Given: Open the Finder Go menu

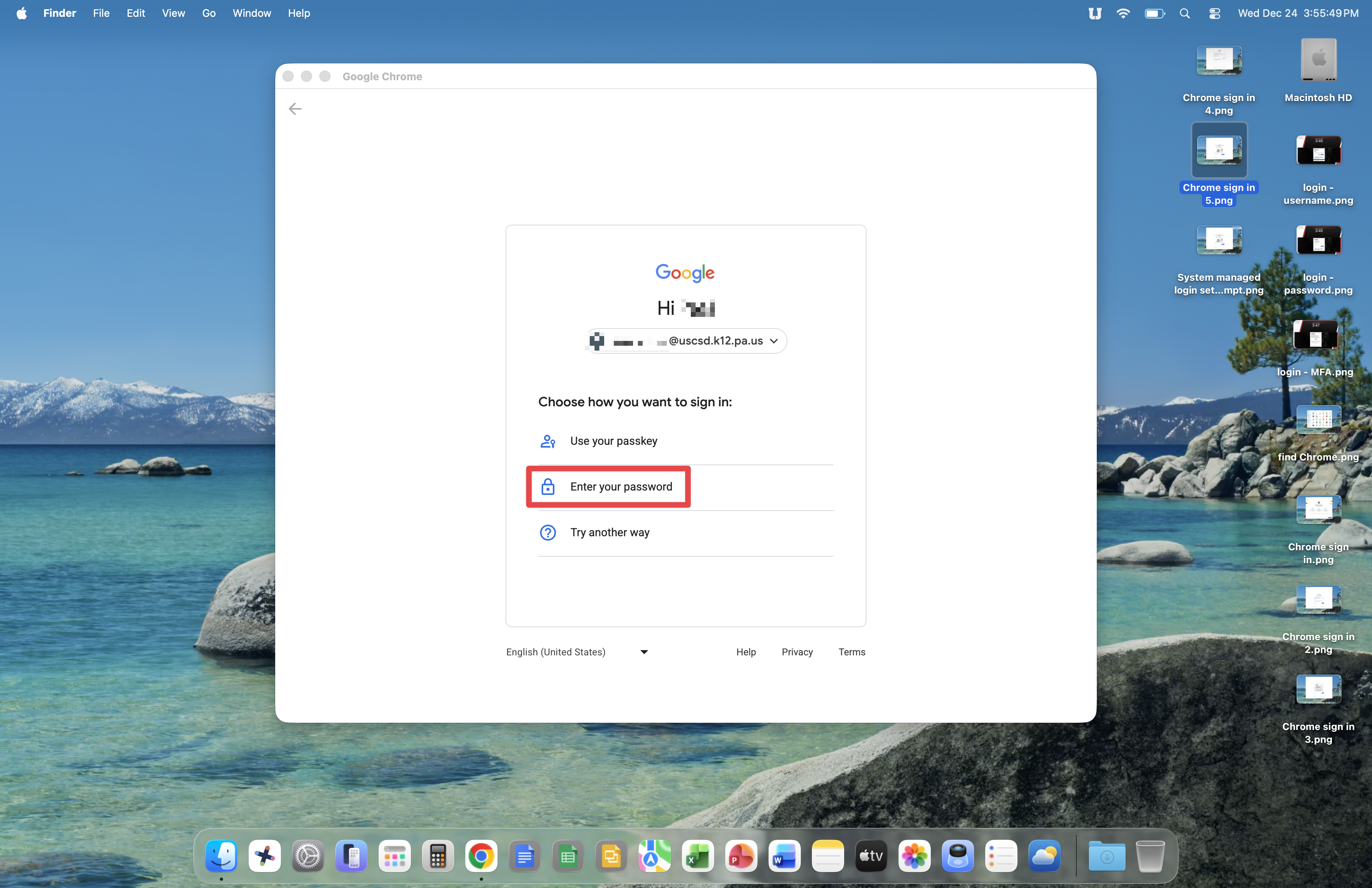Looking at the screenshot, I should (209, 13).
